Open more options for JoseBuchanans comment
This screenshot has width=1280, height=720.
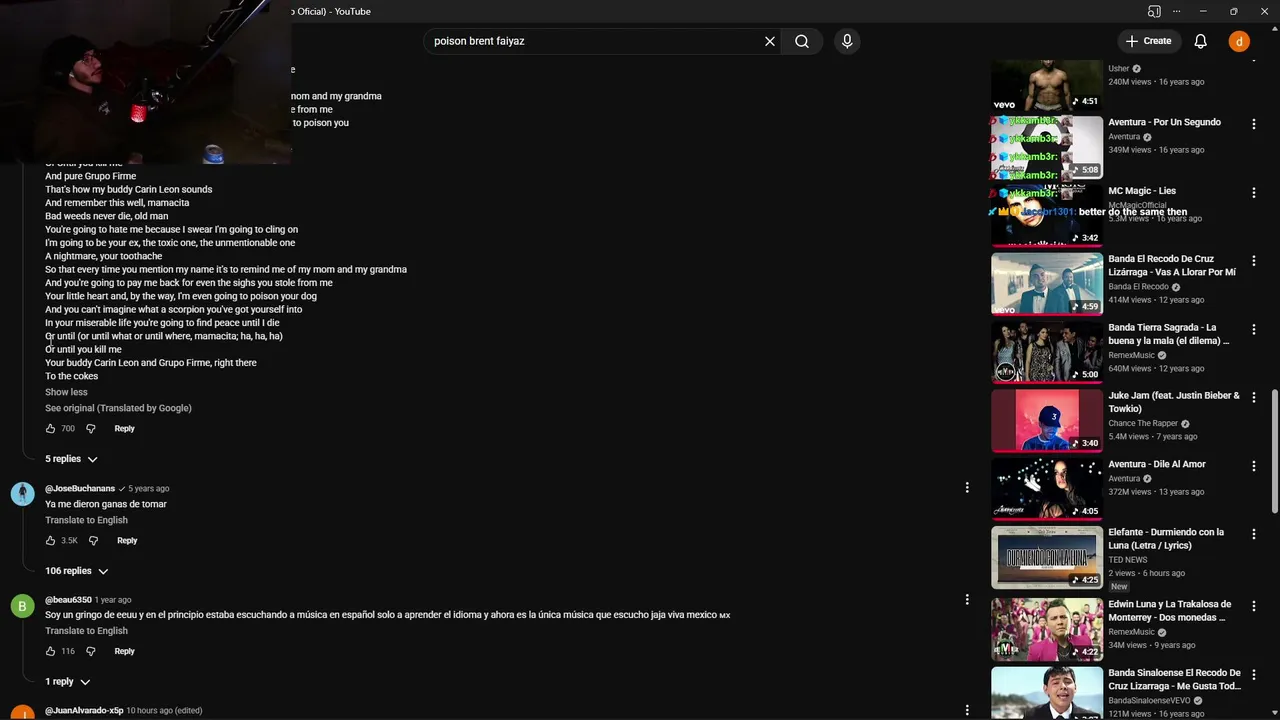point(967,488)
